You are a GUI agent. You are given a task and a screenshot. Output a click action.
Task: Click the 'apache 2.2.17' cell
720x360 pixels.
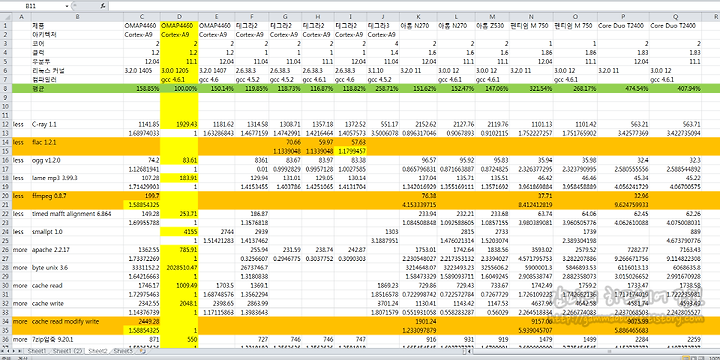coord(77,250)
